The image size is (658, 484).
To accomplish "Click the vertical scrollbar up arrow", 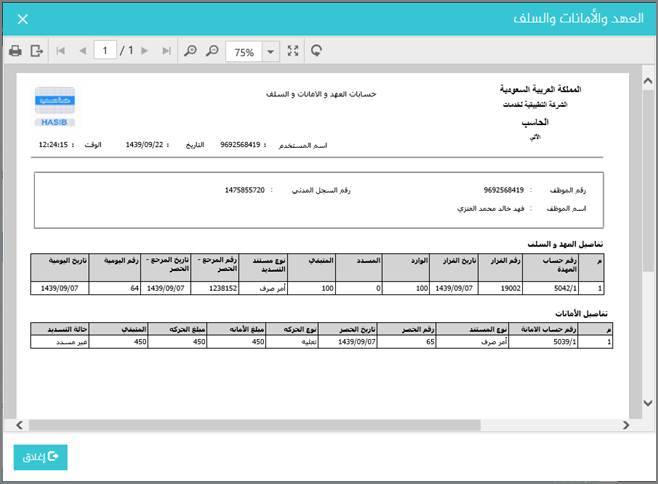I will coord(648,81).
